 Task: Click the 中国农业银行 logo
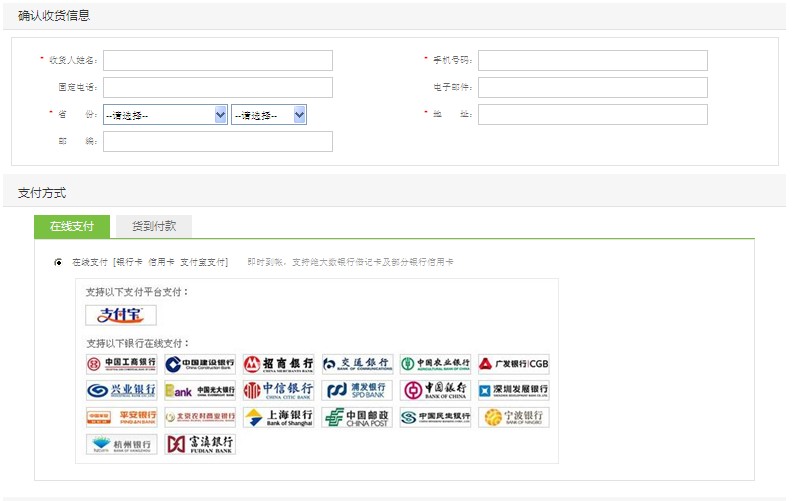coord(435,364)
